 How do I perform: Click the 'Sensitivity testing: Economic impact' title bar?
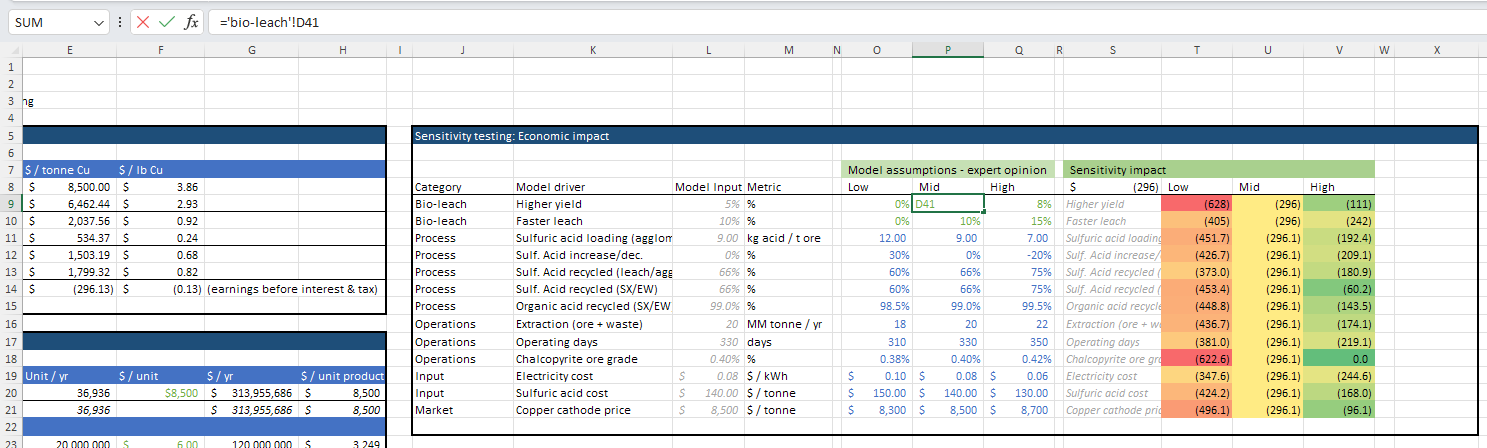coord(944,136)
